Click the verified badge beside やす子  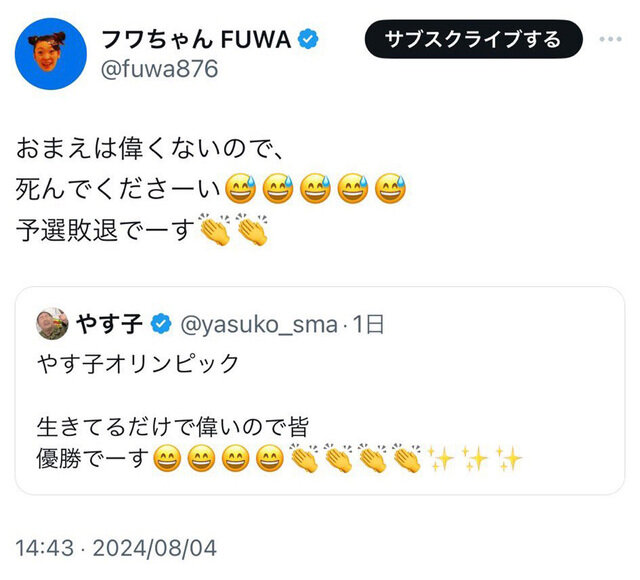[x=161, y=324]
